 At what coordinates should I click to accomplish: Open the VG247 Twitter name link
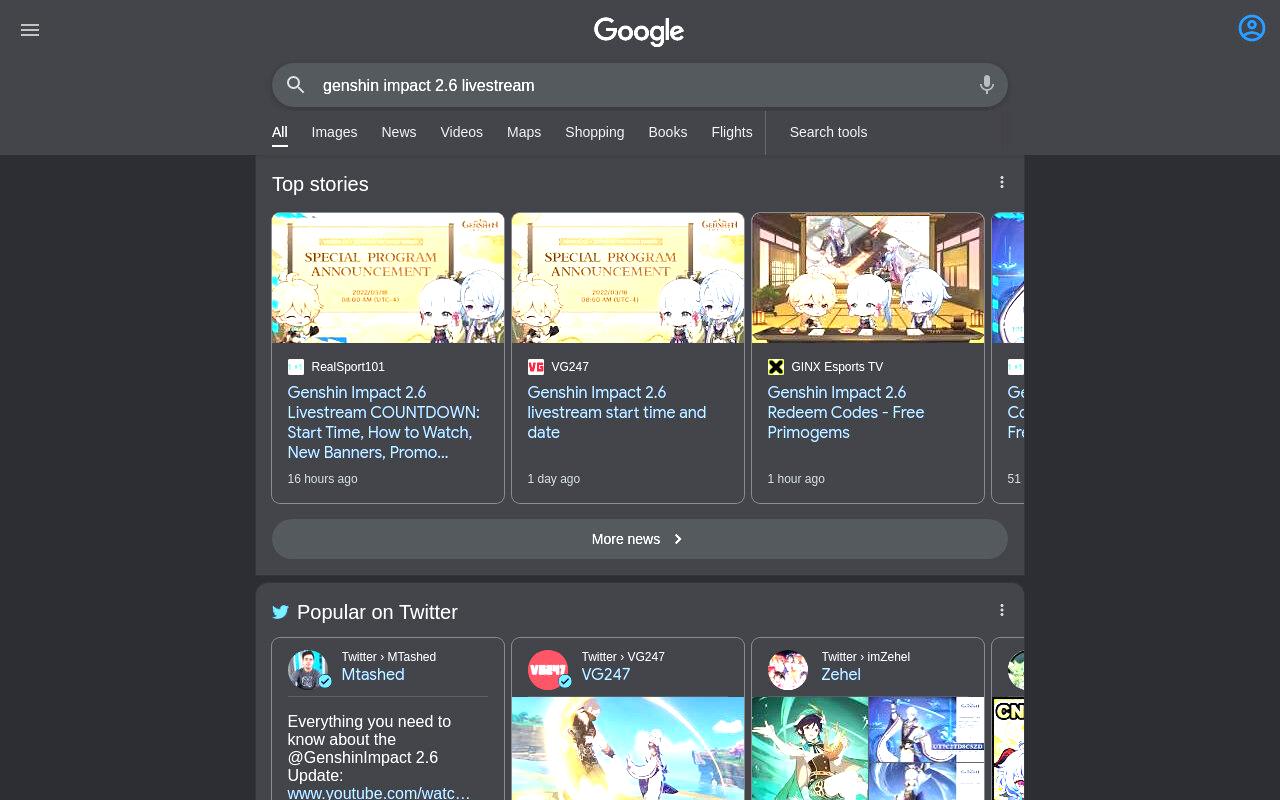(606, 675)
